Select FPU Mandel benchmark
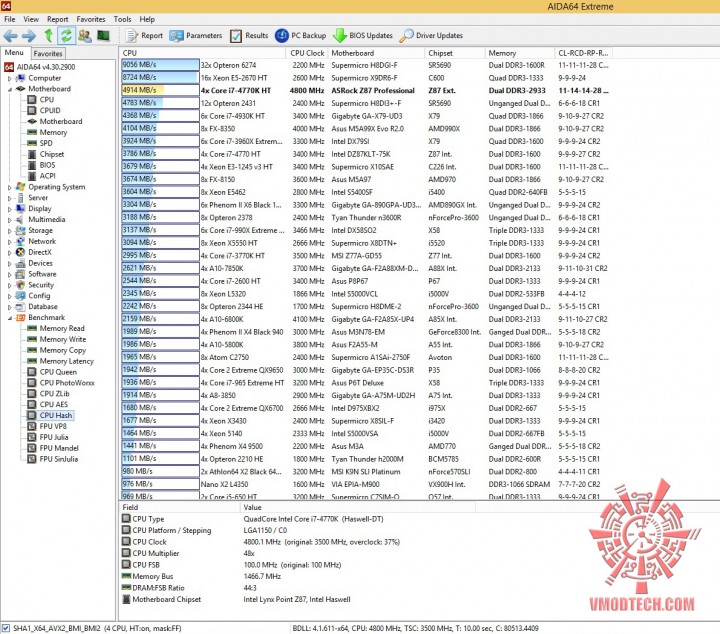Image resolution: width=720 pixels, height=634 pixels. click(x=53, y=449)
